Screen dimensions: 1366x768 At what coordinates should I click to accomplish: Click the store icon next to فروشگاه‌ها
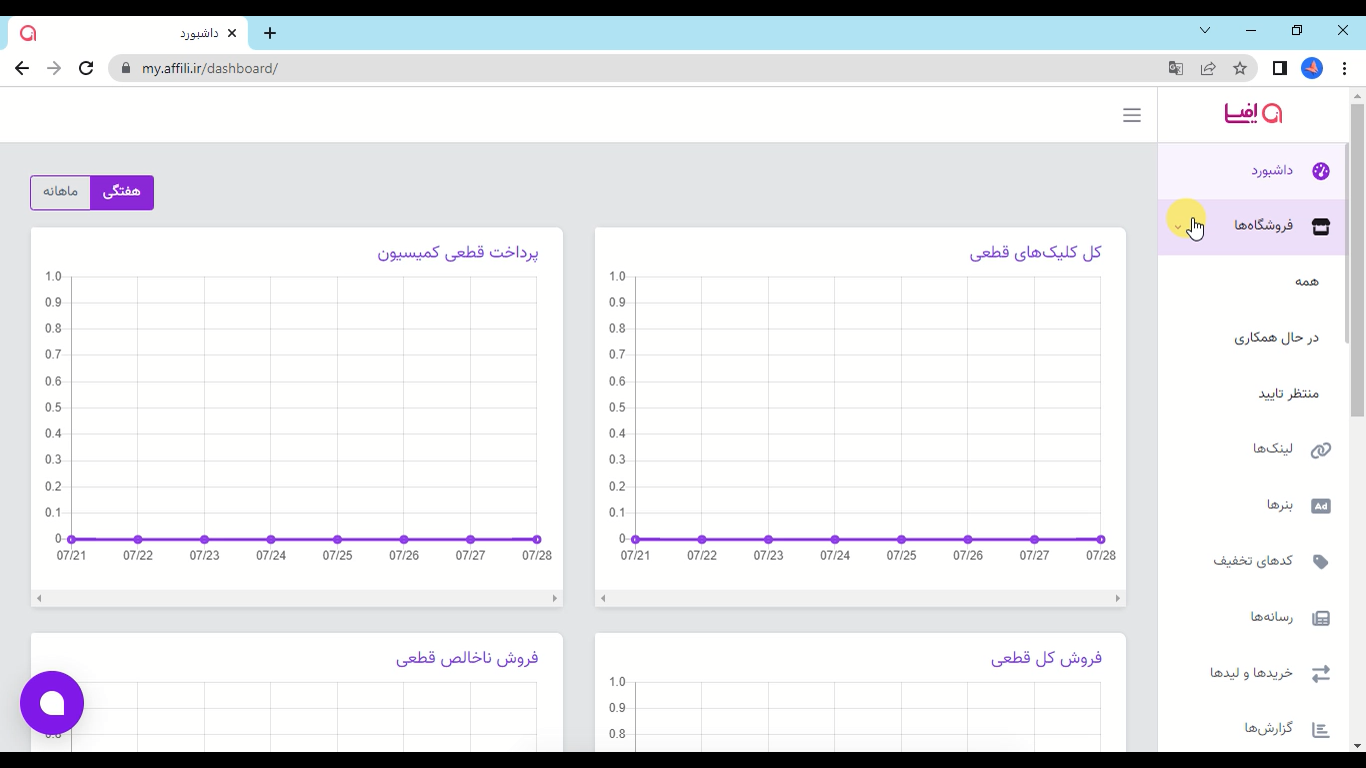tap(1320, 226)
